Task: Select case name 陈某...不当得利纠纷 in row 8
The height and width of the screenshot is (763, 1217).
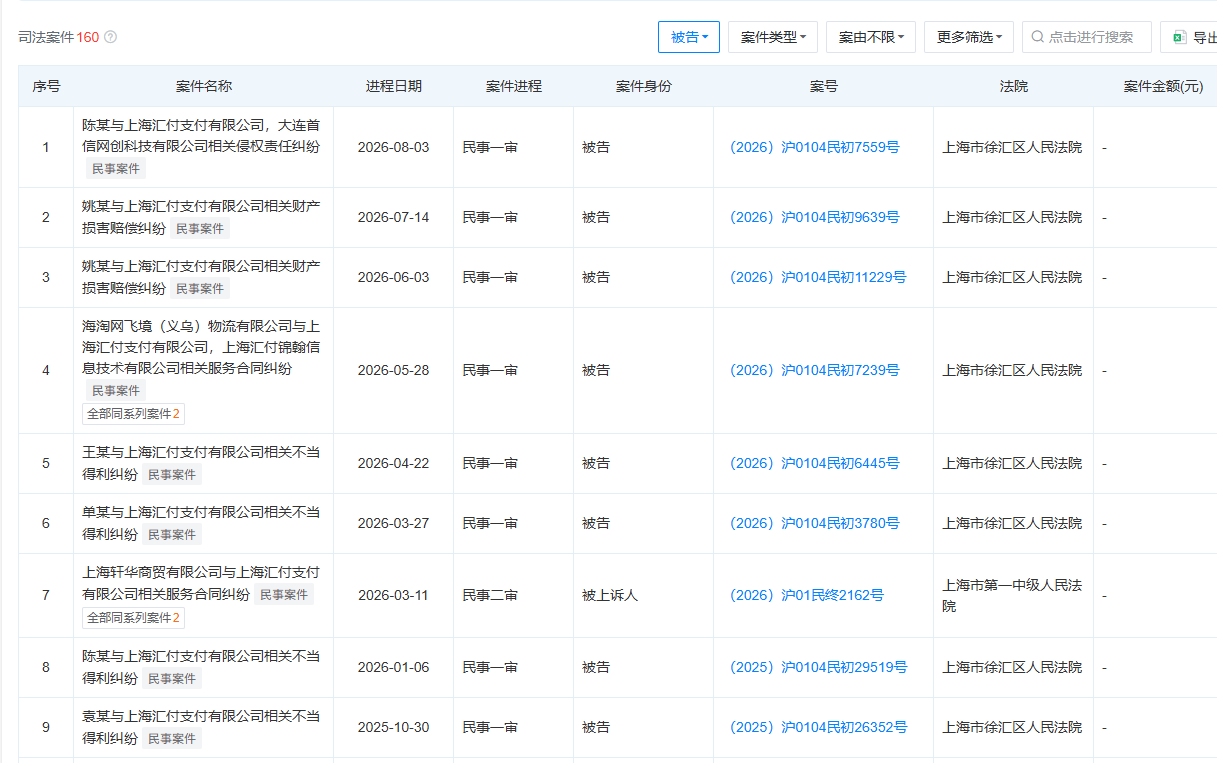Action: (201, 667)
